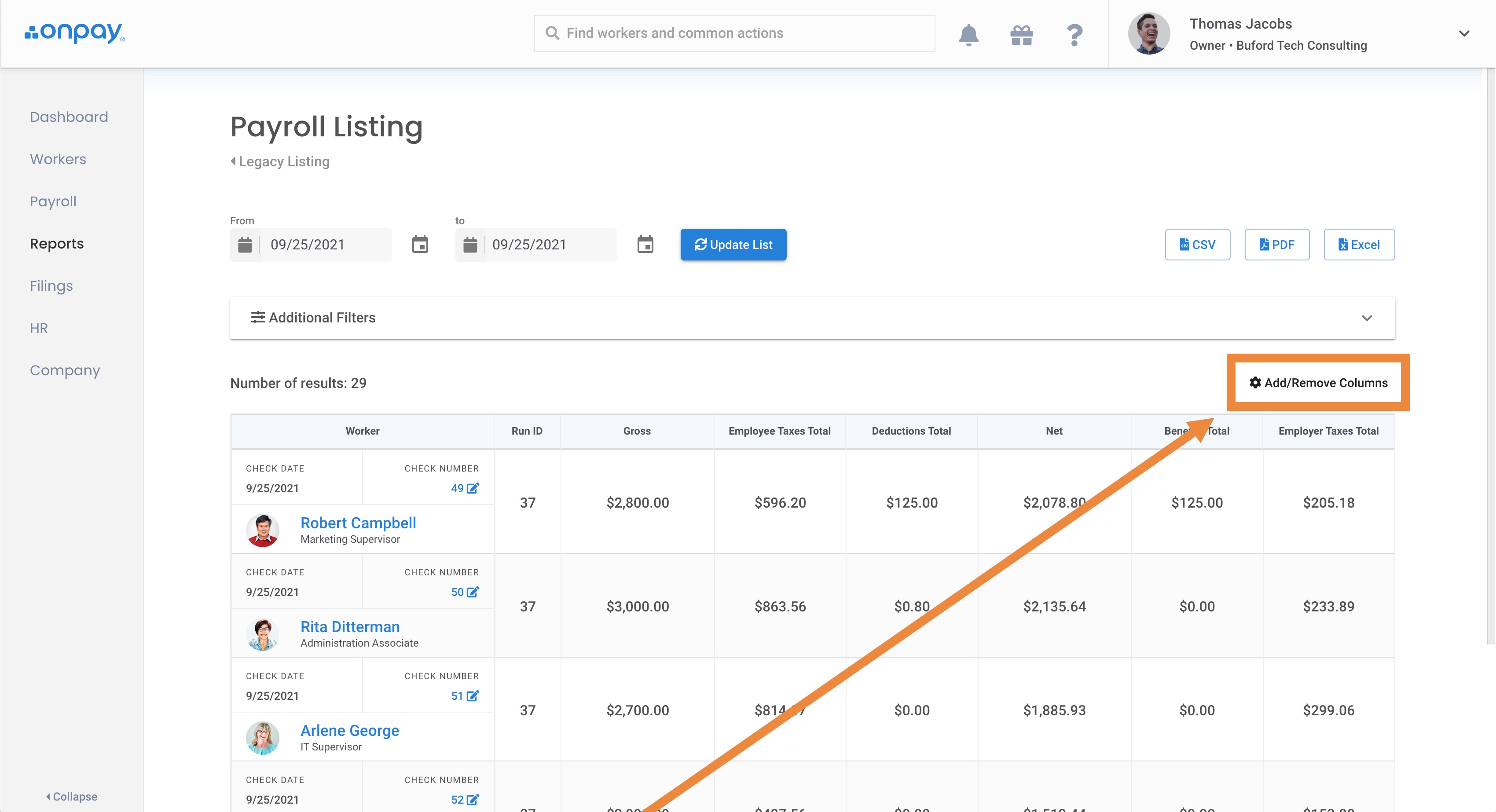Open Arlene George worker link
1496x812 pixels.
(x=350, y=731)
